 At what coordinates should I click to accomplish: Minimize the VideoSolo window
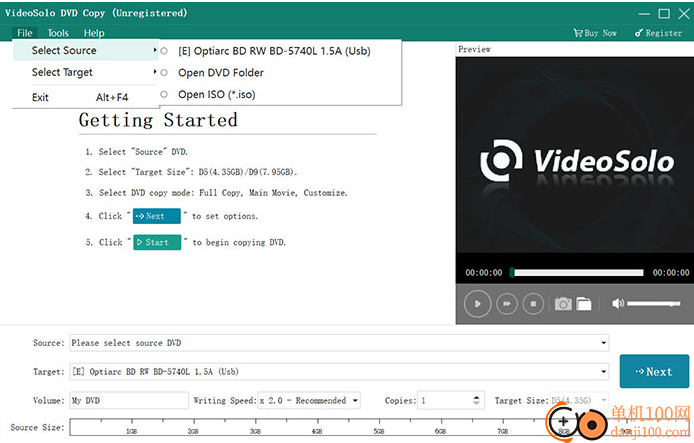pyautogui.click(x=644, y=14)
